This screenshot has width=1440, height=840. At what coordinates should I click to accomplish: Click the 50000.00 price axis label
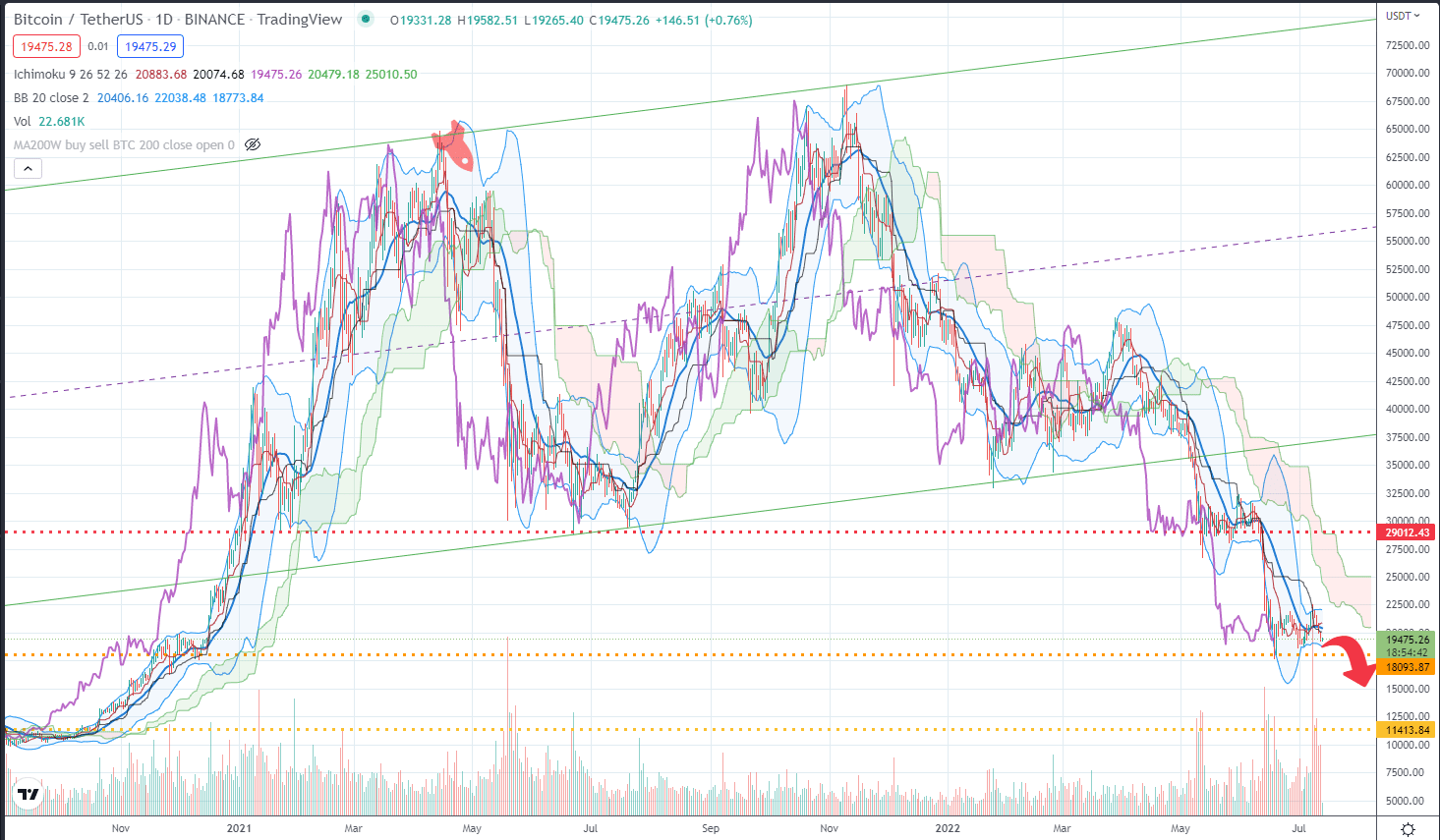(1408, 297)
